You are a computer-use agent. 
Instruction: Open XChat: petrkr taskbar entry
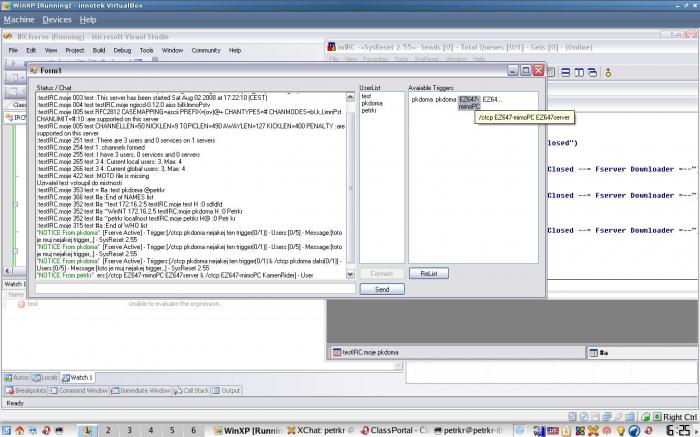tap(321, 431)
